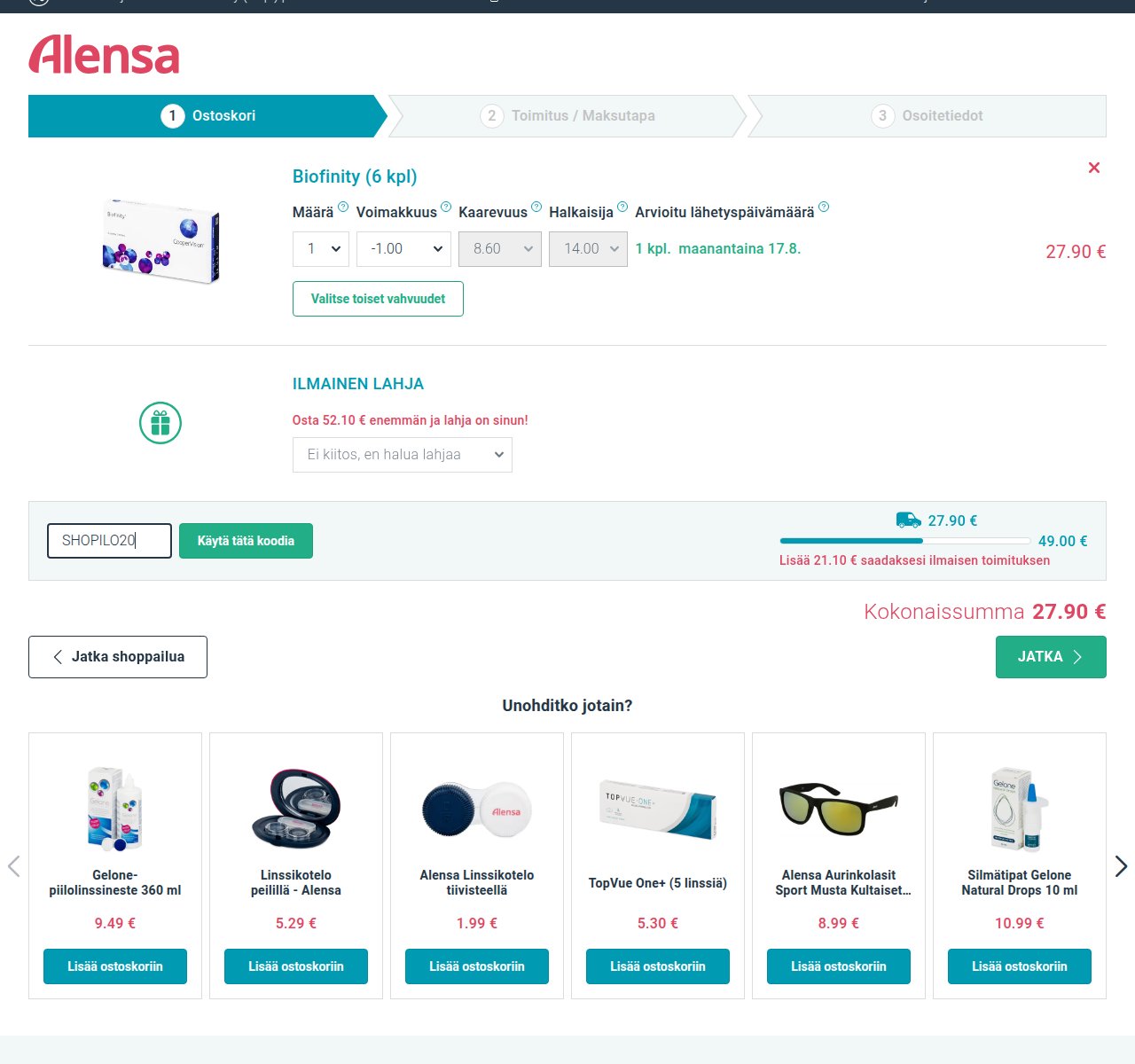This screenshot has width=1135, height=1064.
Task: Click Jatka shoppailua to keep shopping
Action: 118,657
